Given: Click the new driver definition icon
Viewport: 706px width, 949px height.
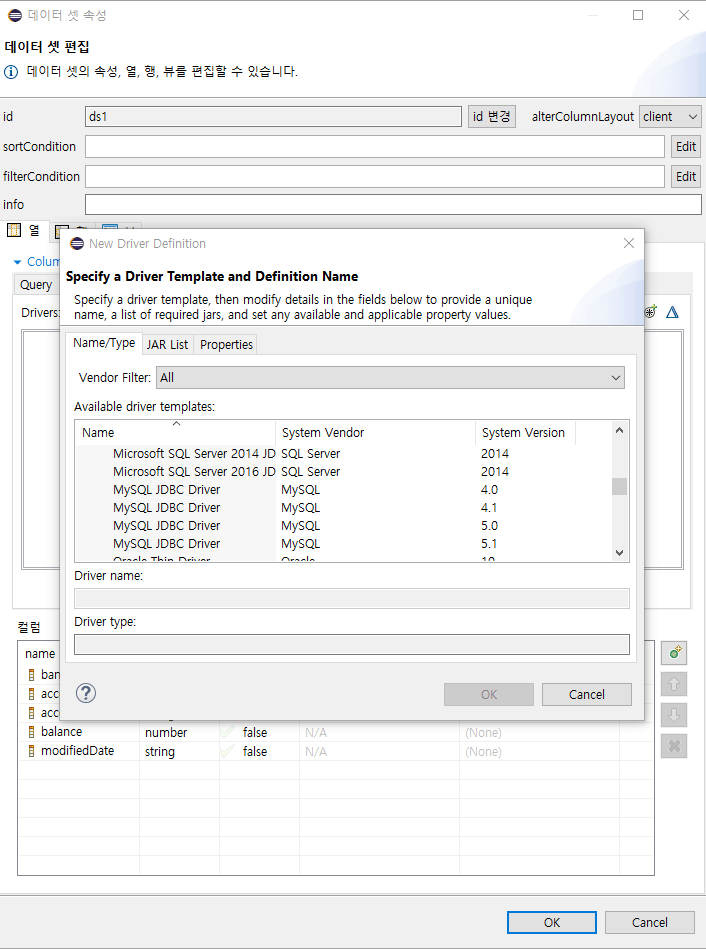Looking at the screenshot, I should pyautogui.click(x=650, y=312).
